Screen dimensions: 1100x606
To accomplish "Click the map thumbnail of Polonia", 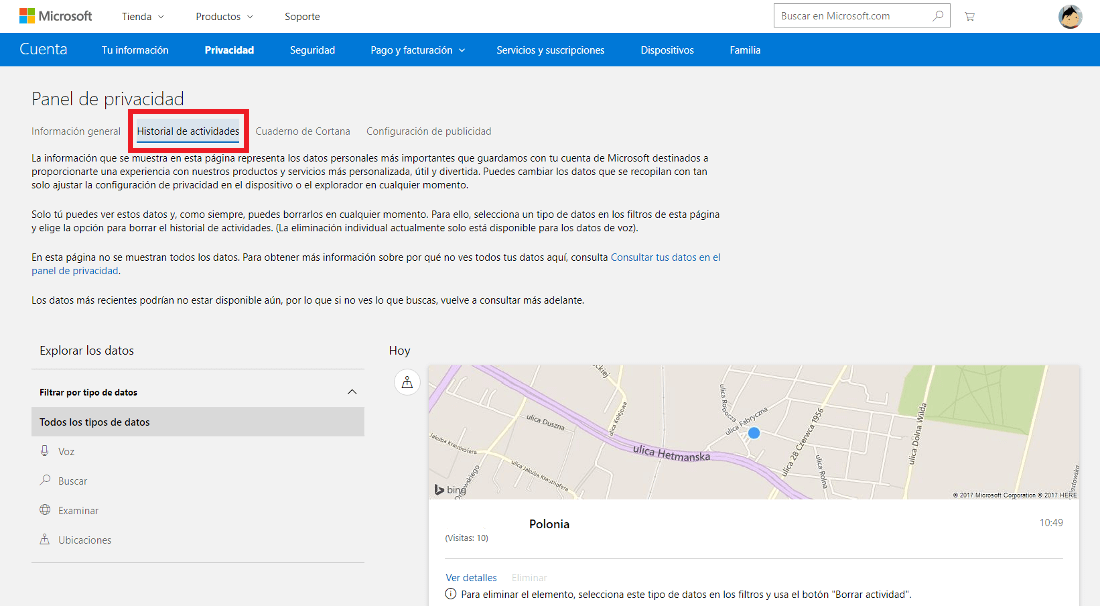I will coord(754,432).
